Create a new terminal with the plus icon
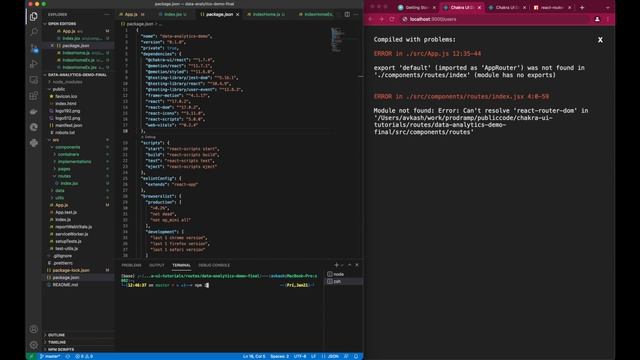This screenshot has width=640, height=360. click(x=336, y=265)
